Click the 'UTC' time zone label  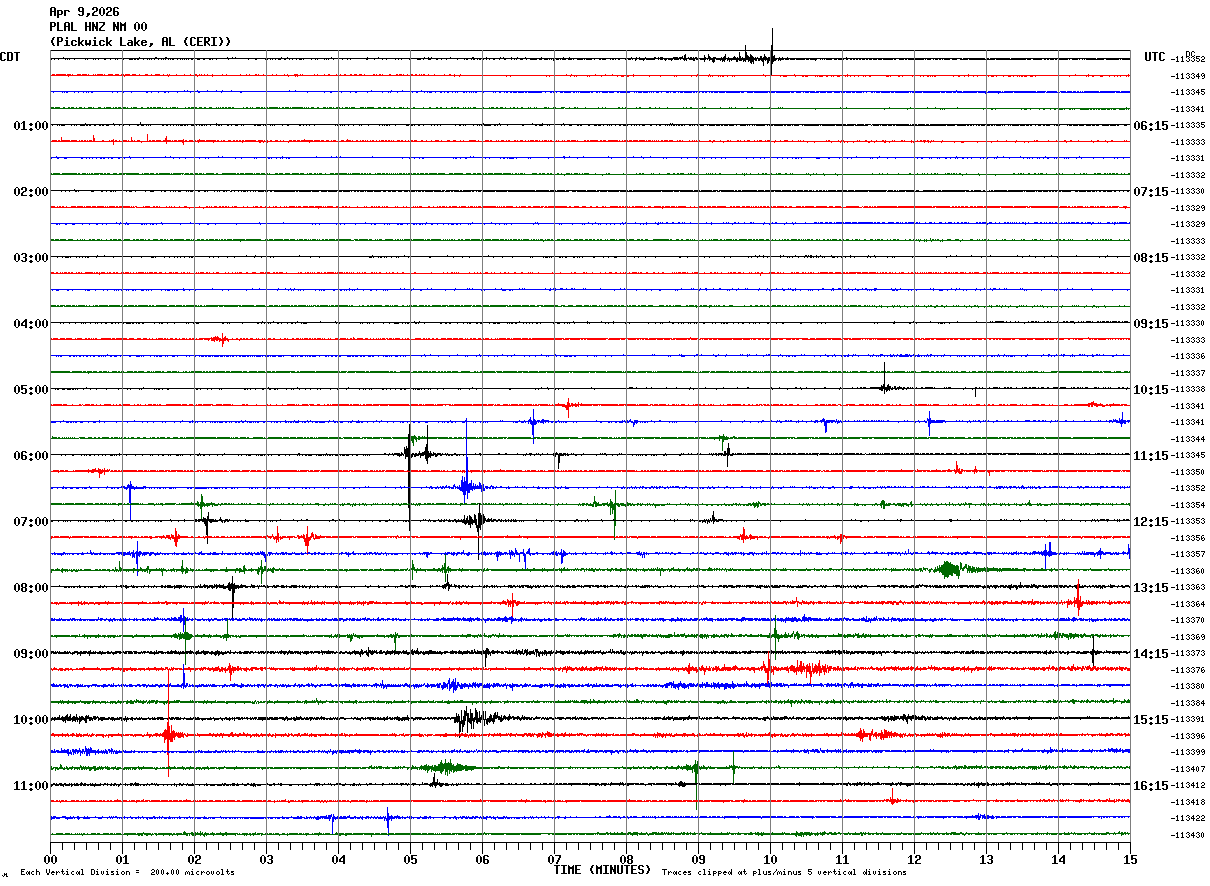pos(1155,57)
